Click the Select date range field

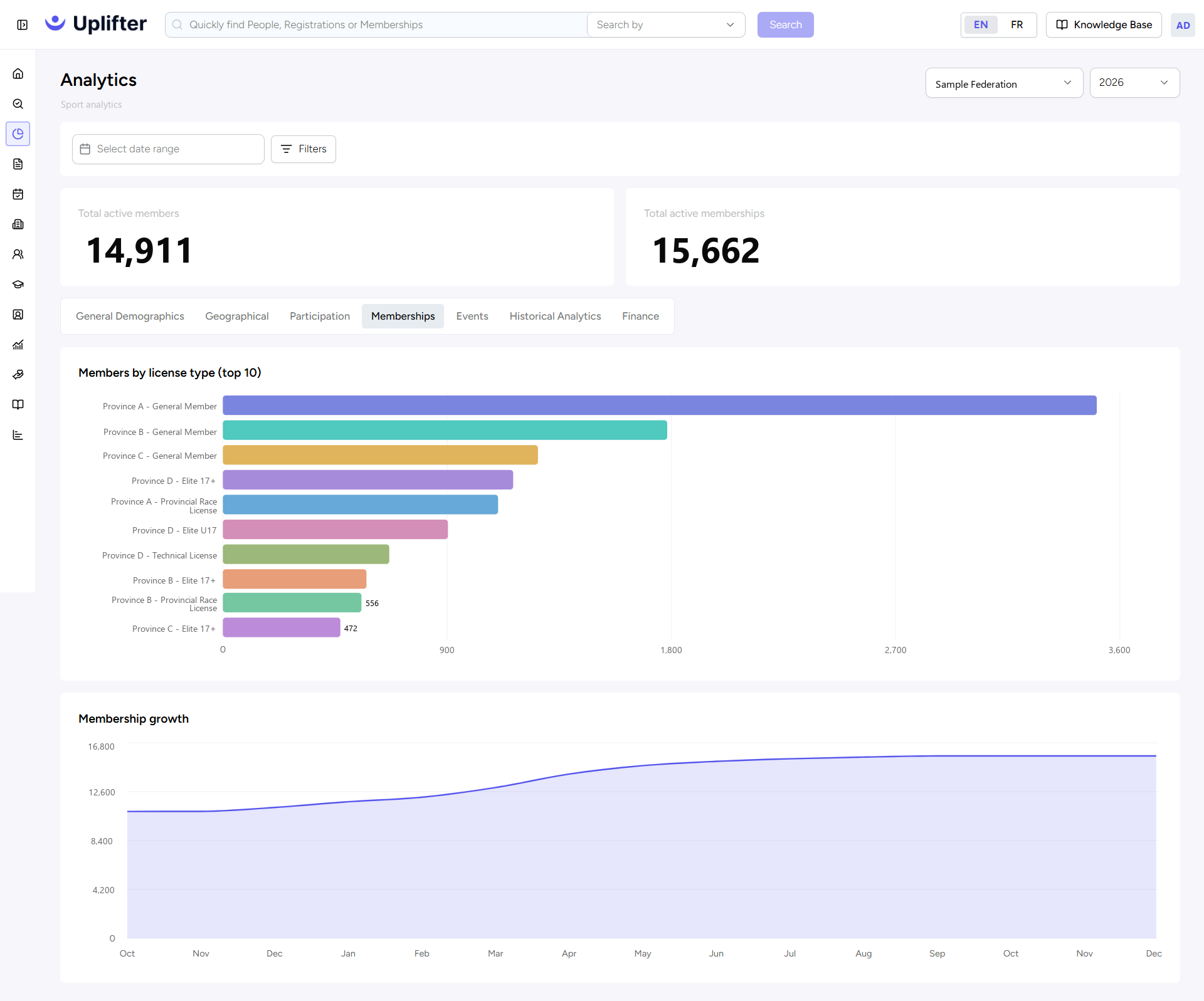(168, 149)
